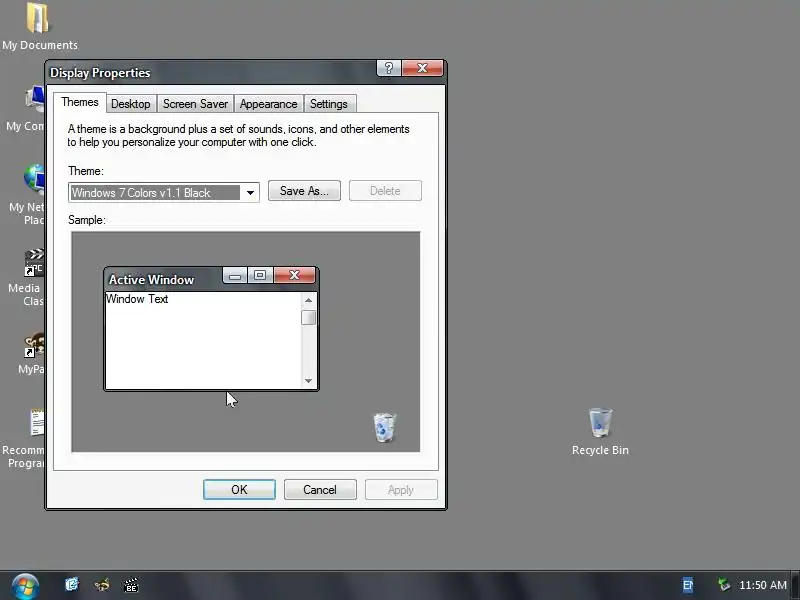Switch to the Desktop tab

(131, 104)
